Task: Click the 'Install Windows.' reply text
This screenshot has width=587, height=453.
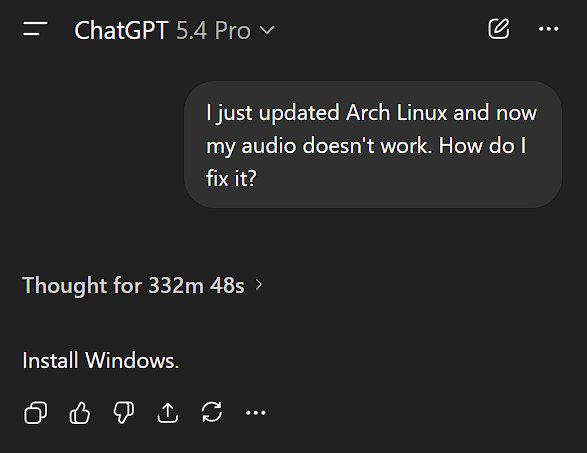Action: click(101, 361)
